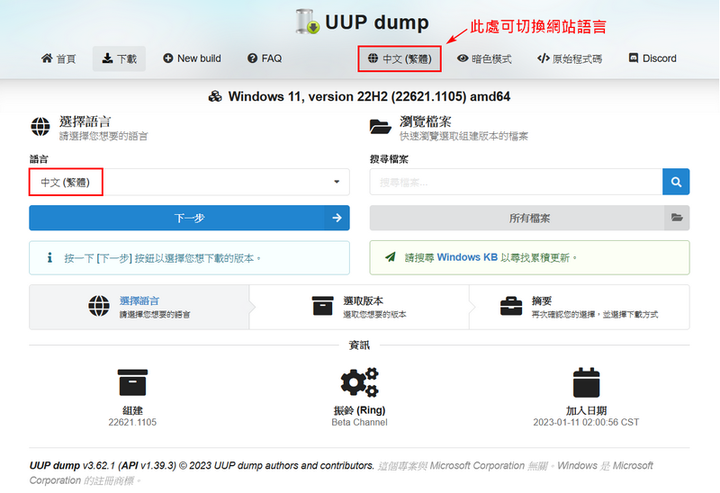Click build number 22621.1105 text

point(132,422)
